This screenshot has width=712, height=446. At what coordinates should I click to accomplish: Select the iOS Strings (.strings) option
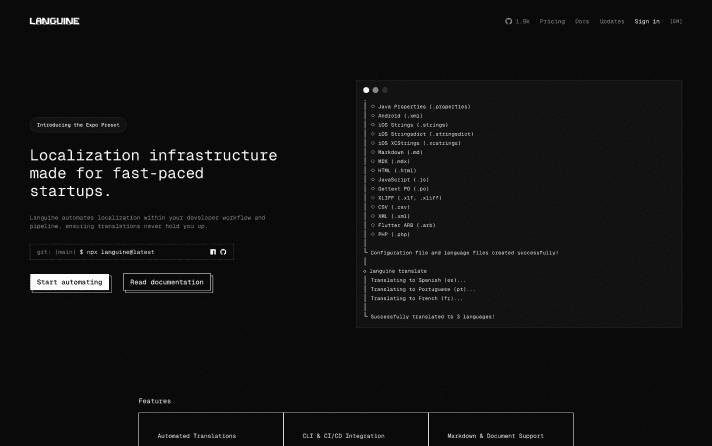click(x=410, y=125)
